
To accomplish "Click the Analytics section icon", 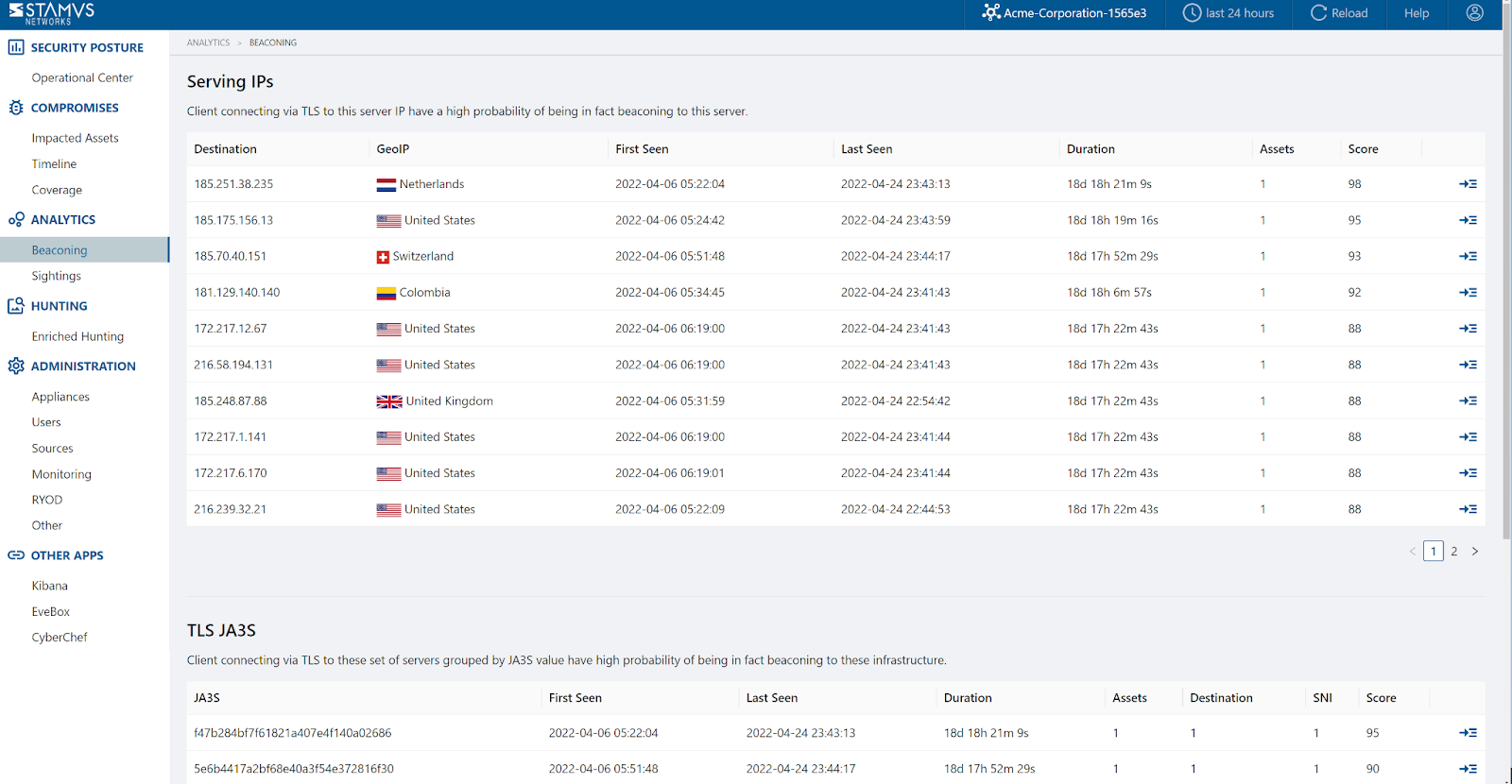I will pyautogui.click(x=16, y=219).
